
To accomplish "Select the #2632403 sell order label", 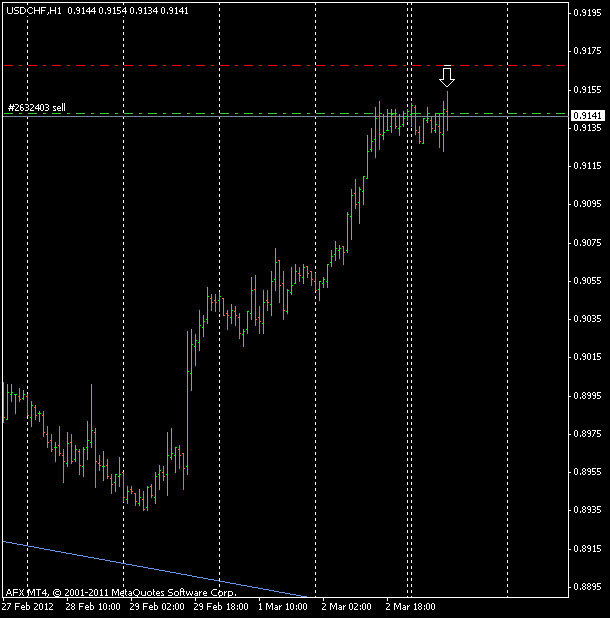I will (37, 108).
